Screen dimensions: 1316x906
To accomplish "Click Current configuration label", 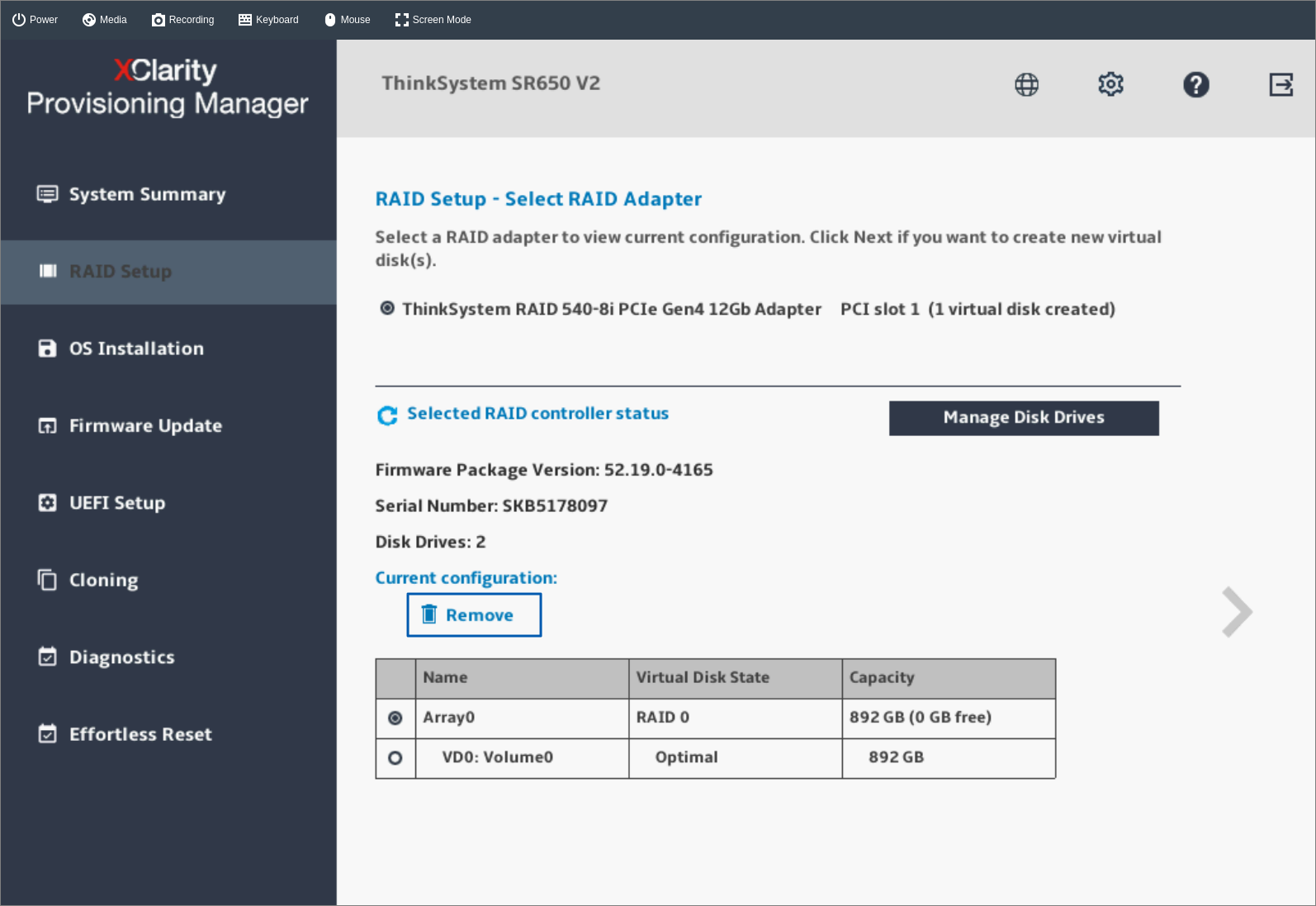I will coord(466,578).
